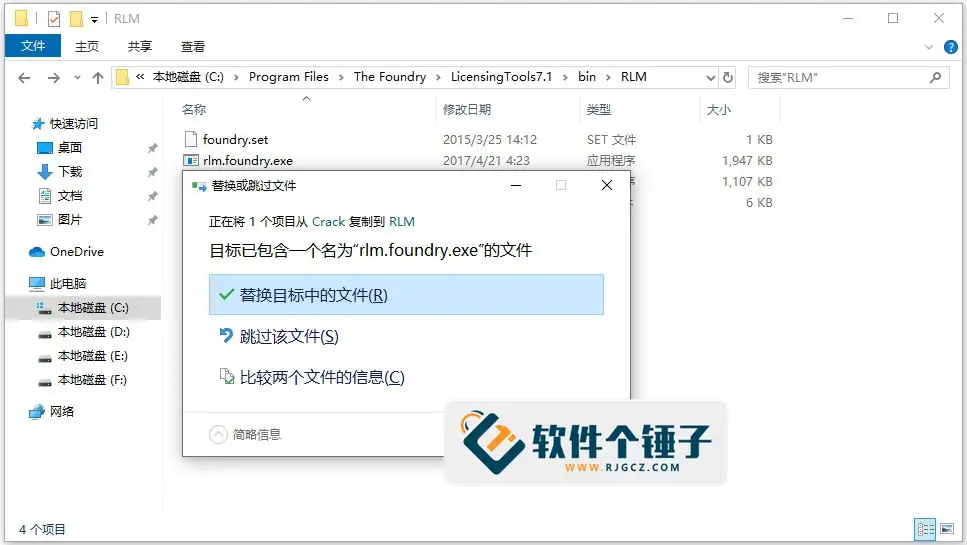Choose 替换目标中的文件(R) option
The height and width of the screenshot is (545, 967).
tap(406, 295)
